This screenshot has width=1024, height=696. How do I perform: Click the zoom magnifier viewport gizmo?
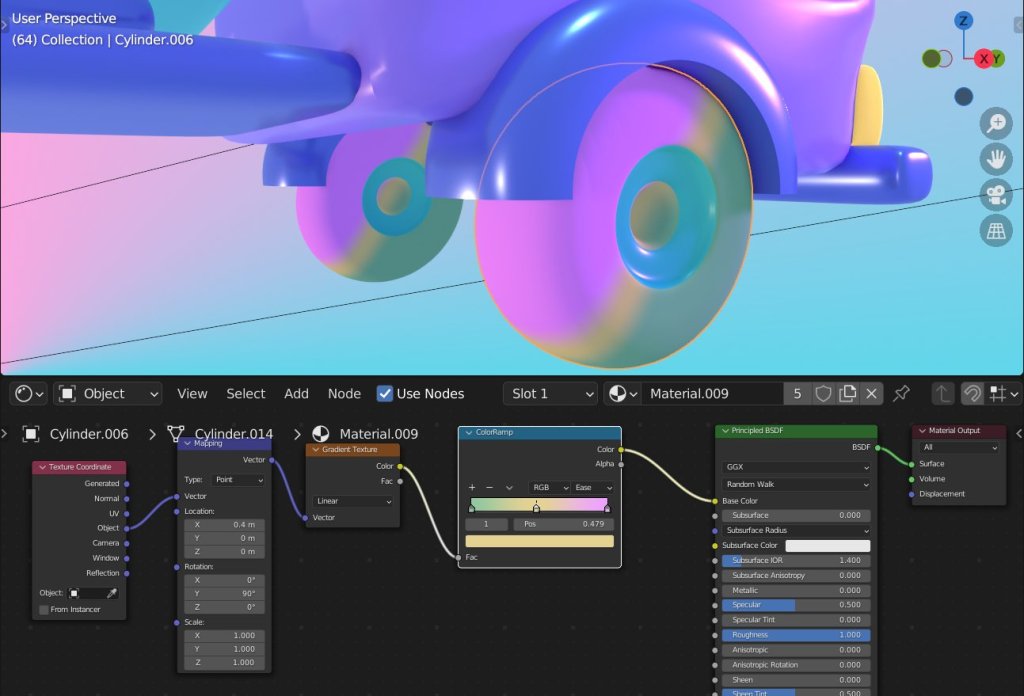coord(996,123)
